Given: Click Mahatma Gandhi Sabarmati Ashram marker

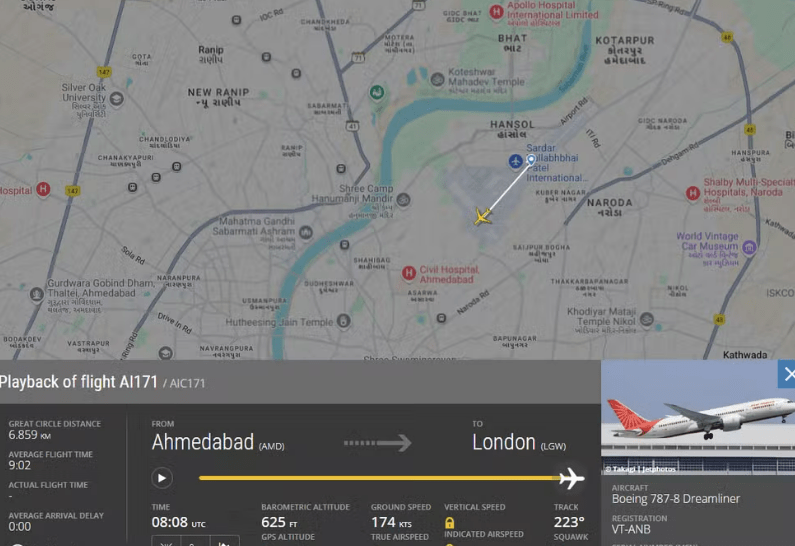Looking at the screenshot, I should pyautogui.click(x=306, y=233).
